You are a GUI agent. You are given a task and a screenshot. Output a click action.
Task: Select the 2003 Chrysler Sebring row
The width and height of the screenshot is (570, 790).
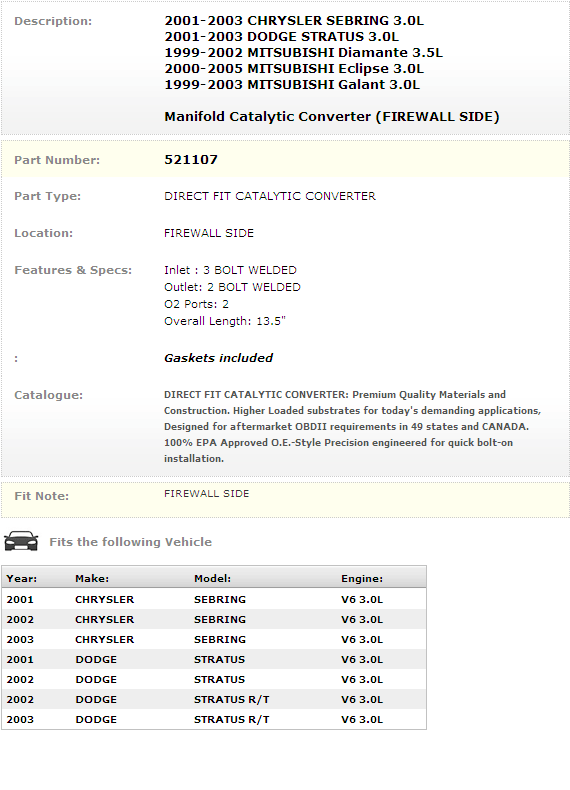coord(214,639)
